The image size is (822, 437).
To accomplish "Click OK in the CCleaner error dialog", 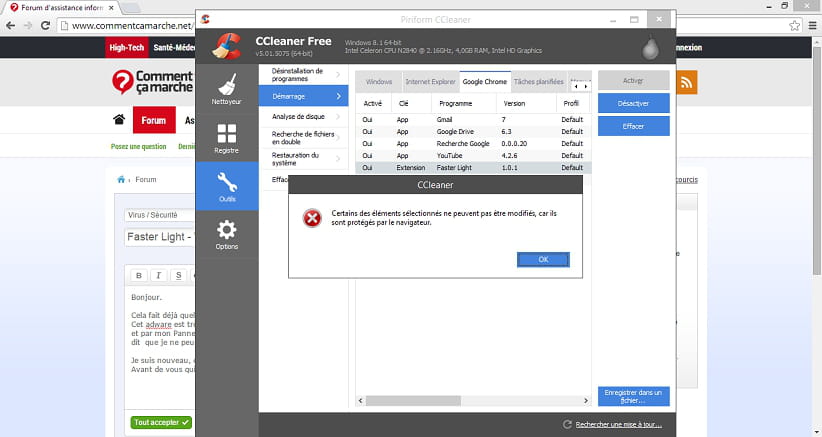I will tap(543, 259).
